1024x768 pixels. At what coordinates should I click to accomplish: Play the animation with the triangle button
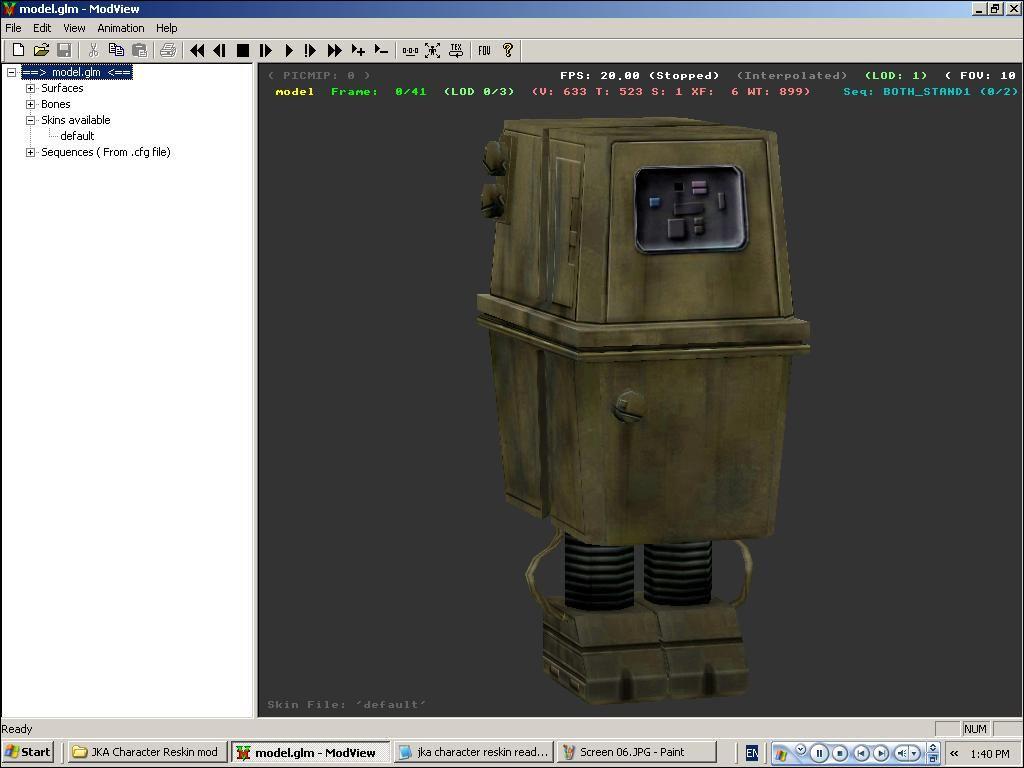[x=288, y=50]
